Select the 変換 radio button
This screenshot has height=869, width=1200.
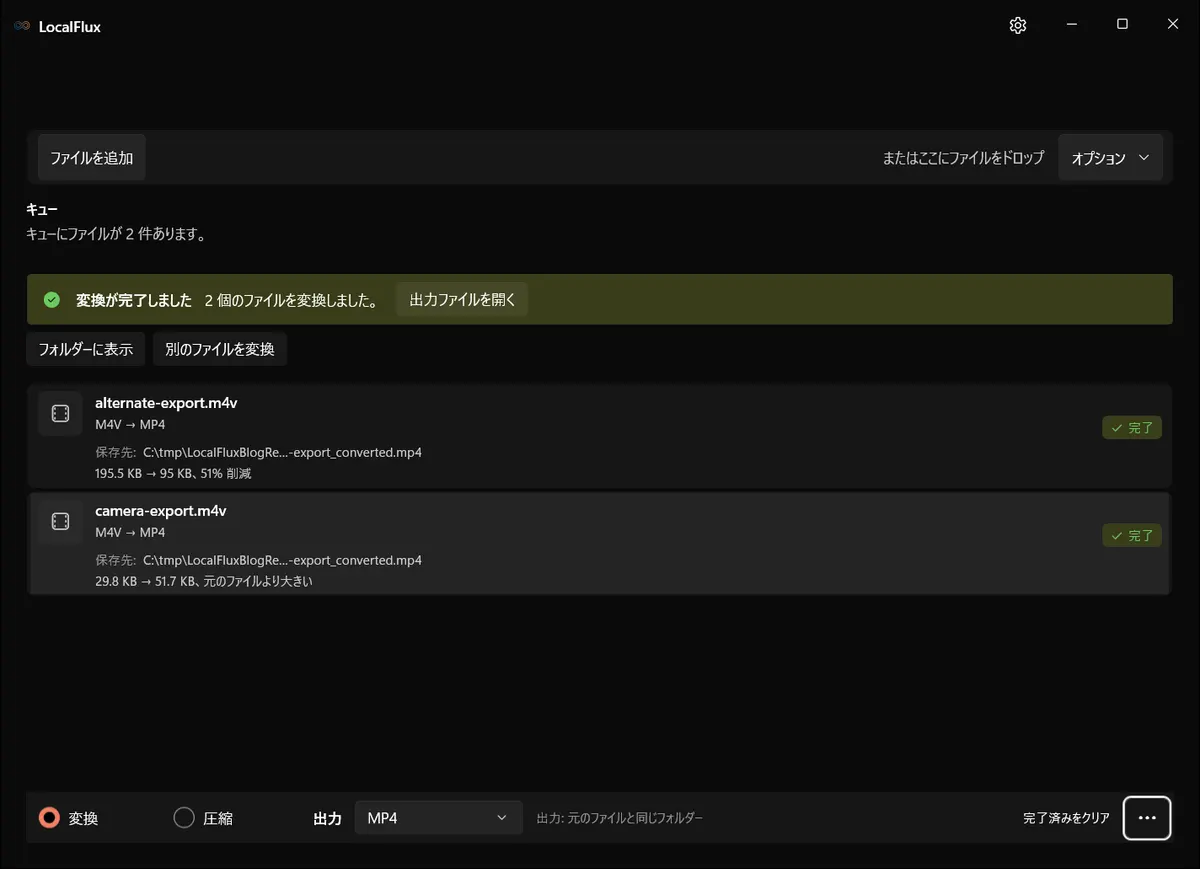pyautogui.click(x=49, y=818)
